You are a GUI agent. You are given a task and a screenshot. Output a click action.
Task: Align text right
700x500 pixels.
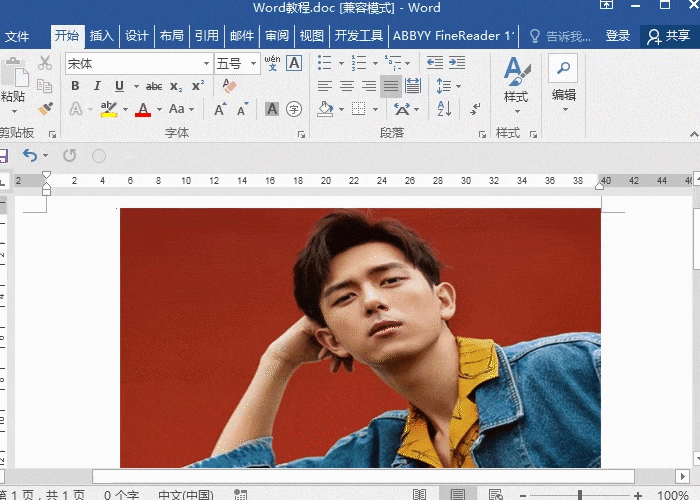tap(369, 86)
